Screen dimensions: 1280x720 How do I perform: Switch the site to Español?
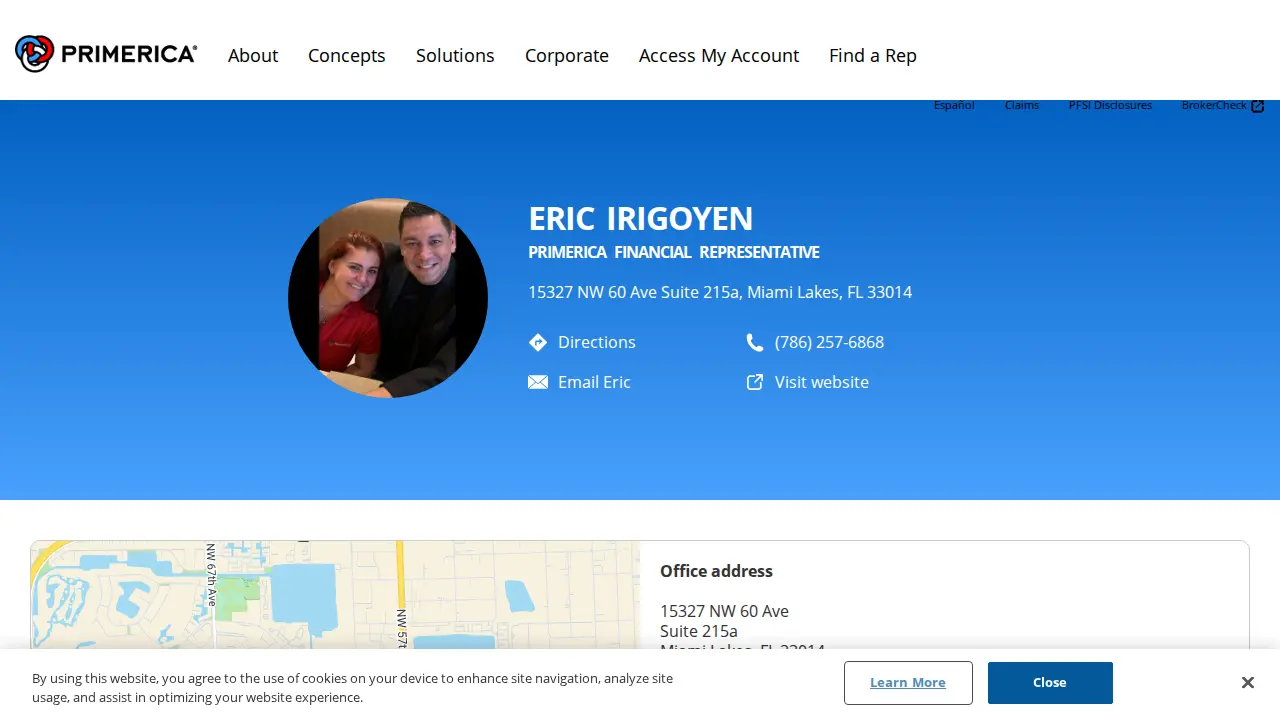pyautogui.click(x=954, y=105)
